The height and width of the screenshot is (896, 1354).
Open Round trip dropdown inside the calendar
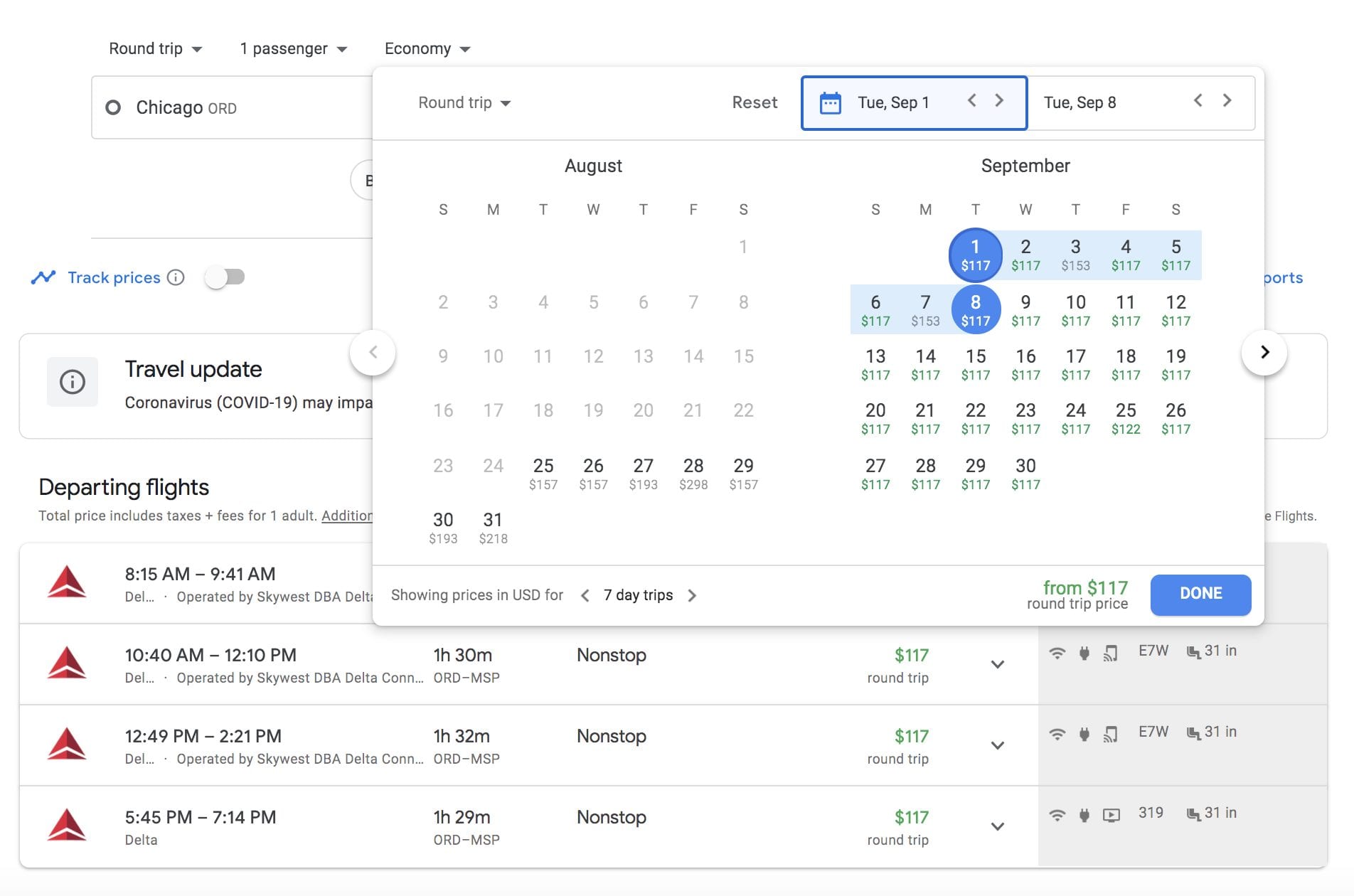click(x=464, y=103)
